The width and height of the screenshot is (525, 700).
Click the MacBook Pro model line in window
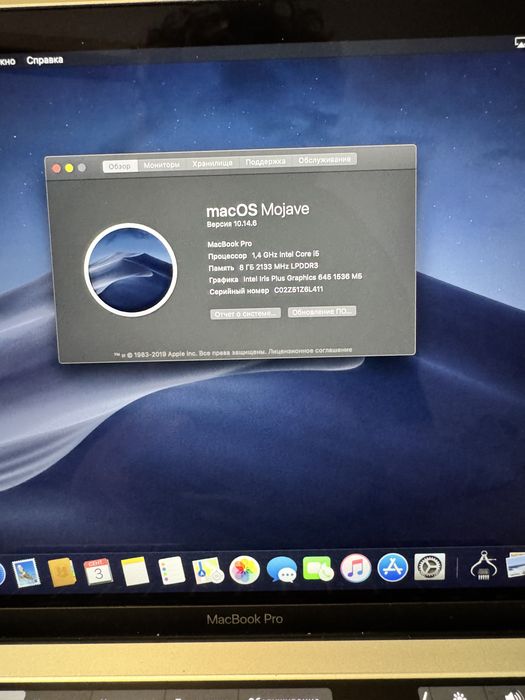(230, 244)
